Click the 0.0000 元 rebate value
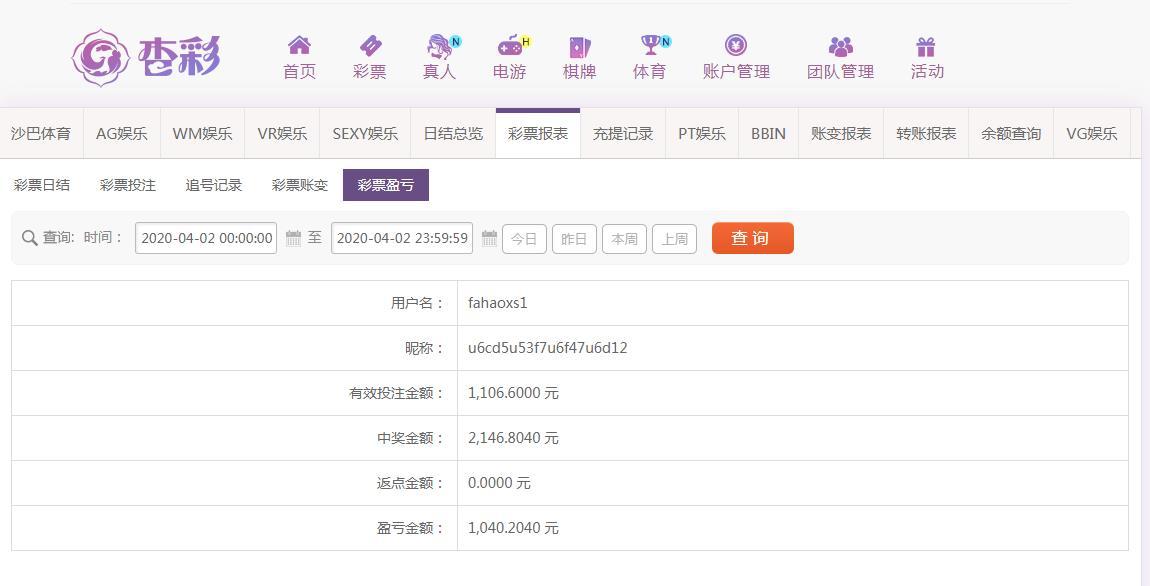 pyautogui.click(x=499, y=483)
